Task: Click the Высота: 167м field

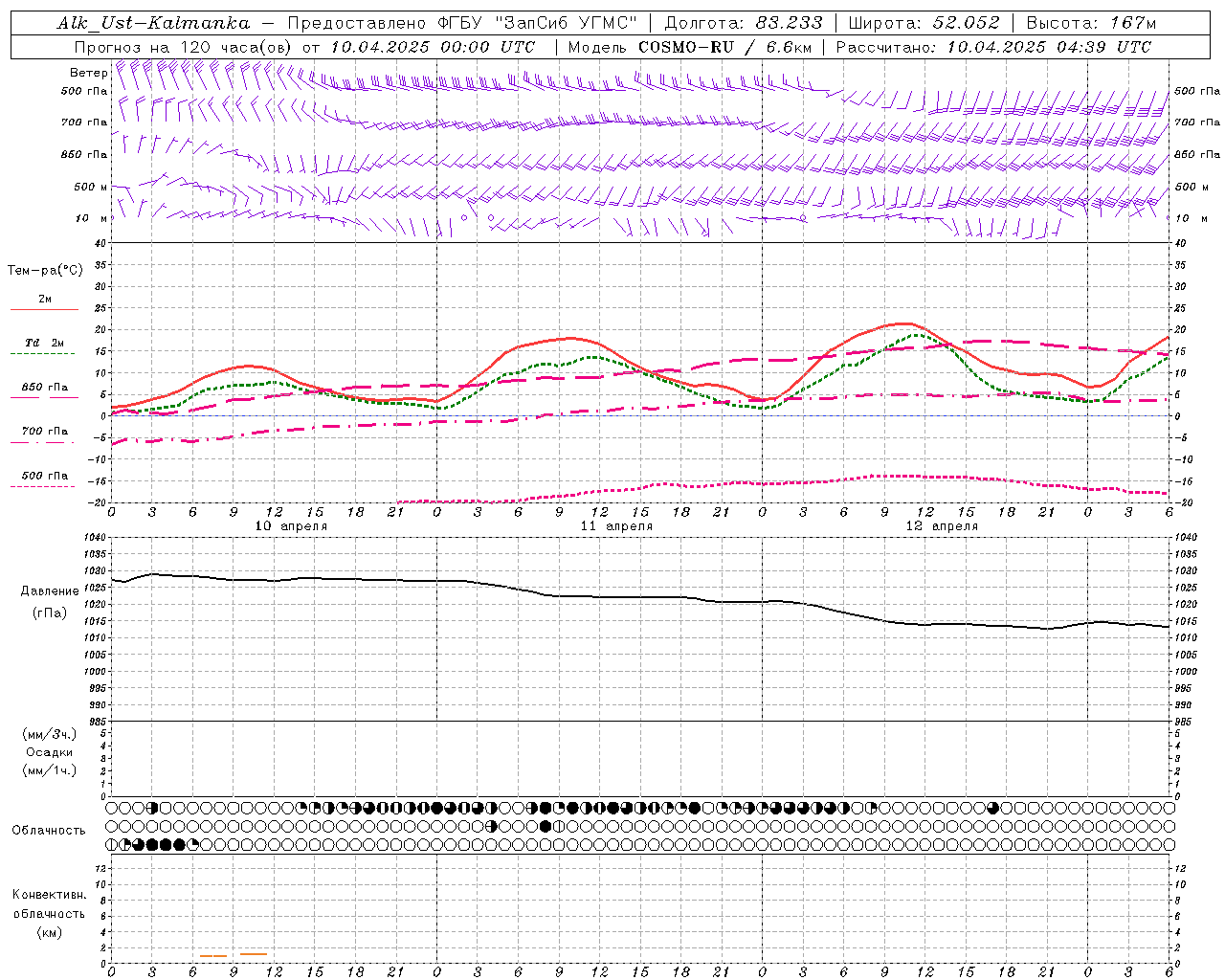Action: click(1091, 23)
